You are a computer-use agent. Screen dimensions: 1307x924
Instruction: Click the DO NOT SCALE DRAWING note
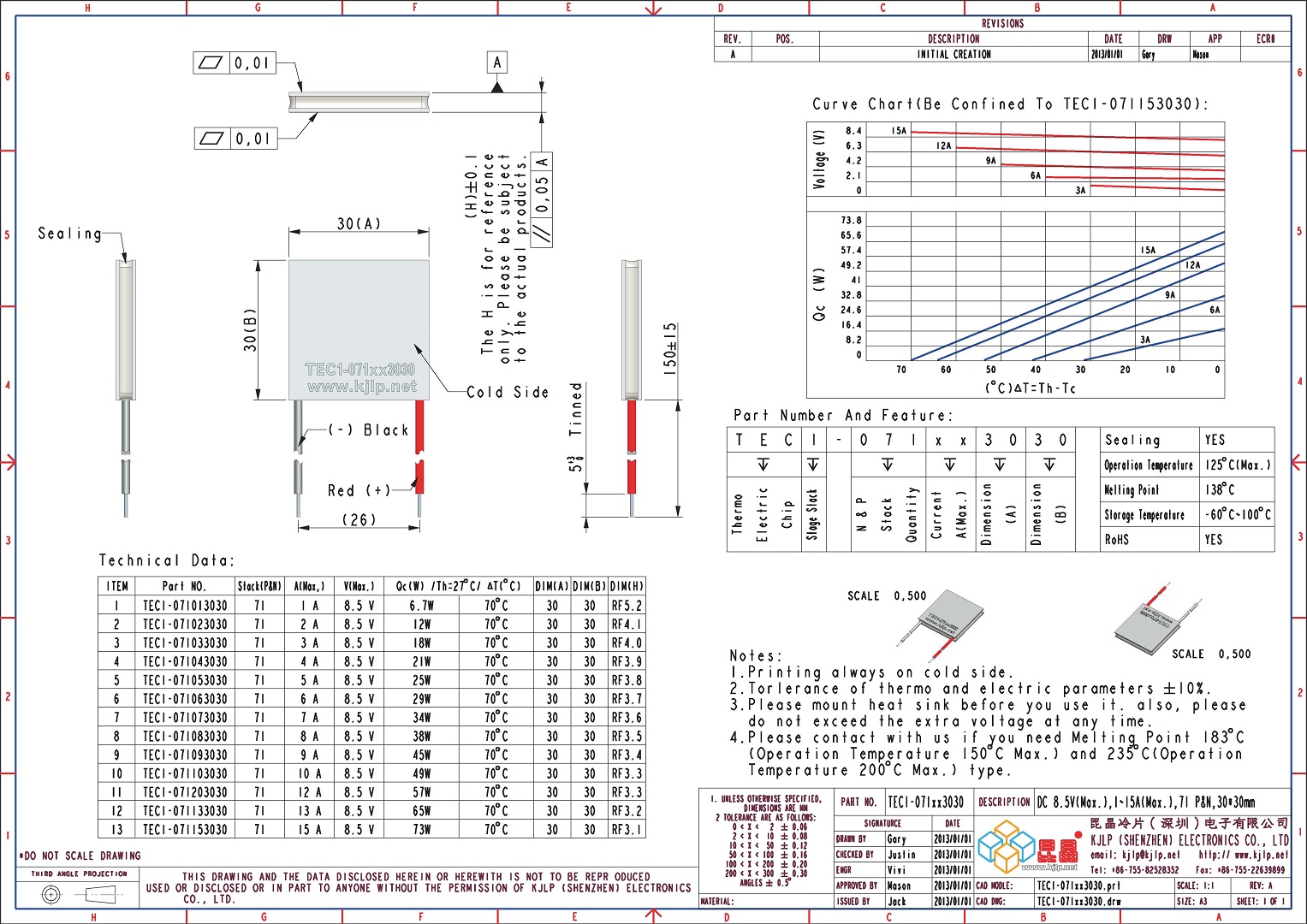pos(80,856)
